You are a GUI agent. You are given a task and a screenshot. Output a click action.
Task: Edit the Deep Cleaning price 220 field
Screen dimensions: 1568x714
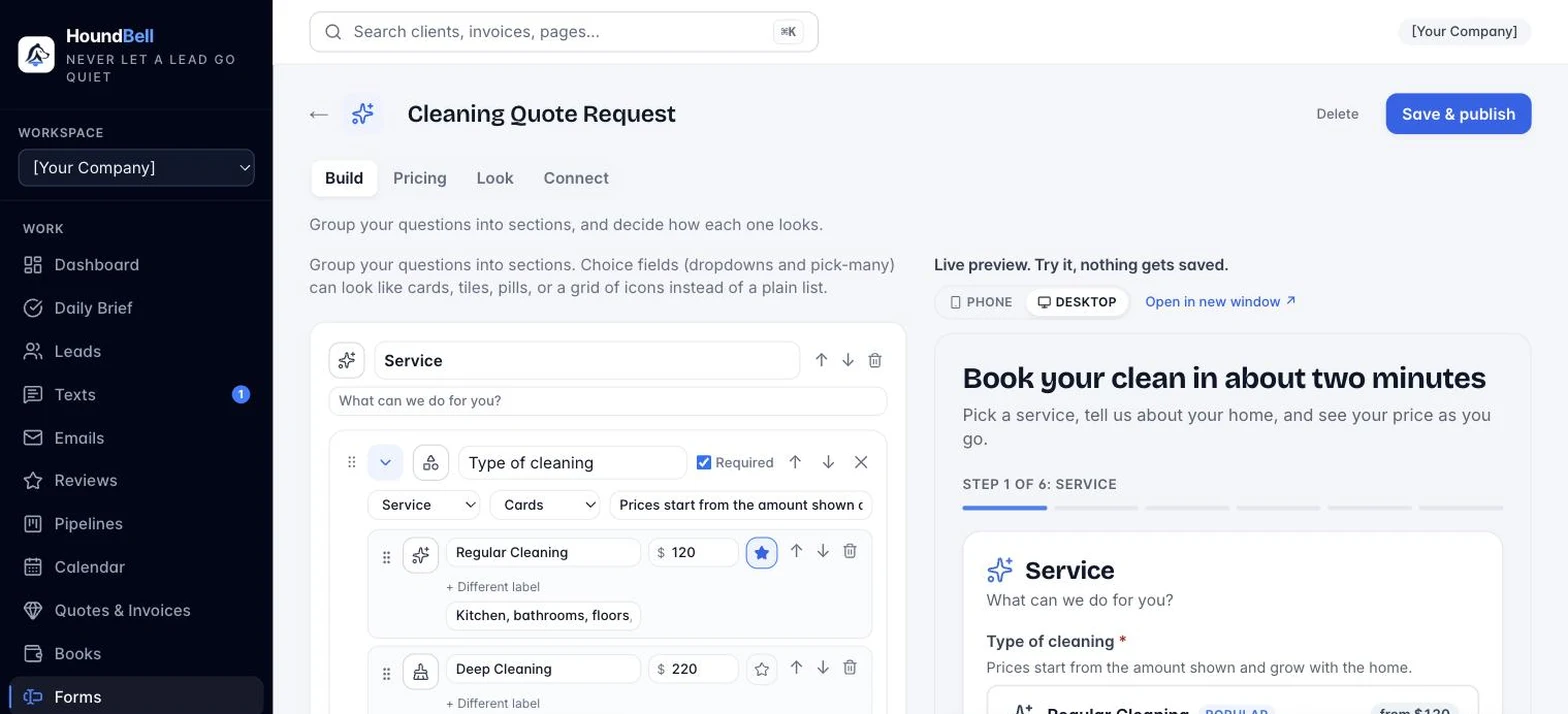point(694,669)
